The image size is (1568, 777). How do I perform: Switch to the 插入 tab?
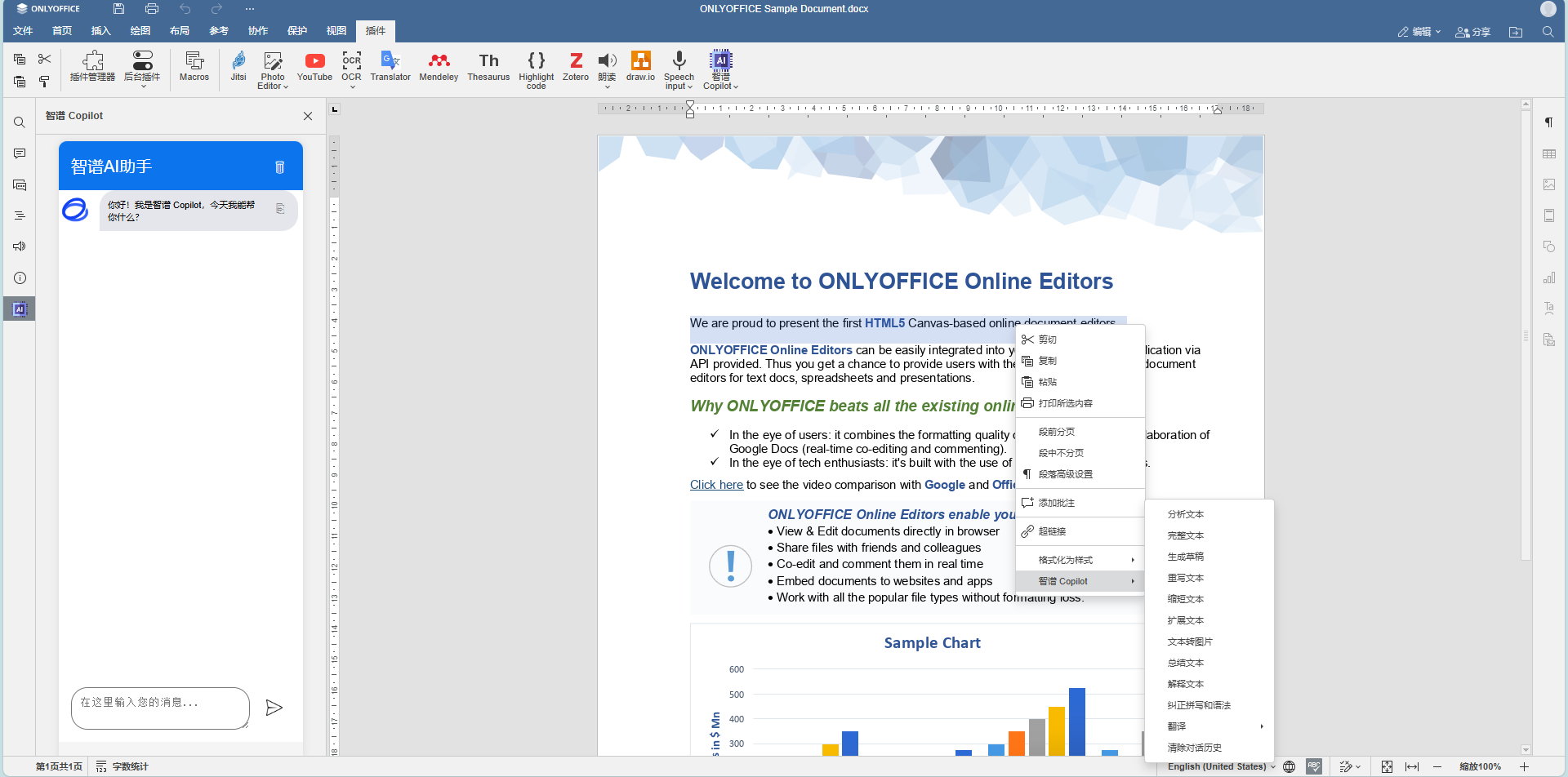[100, 31]
